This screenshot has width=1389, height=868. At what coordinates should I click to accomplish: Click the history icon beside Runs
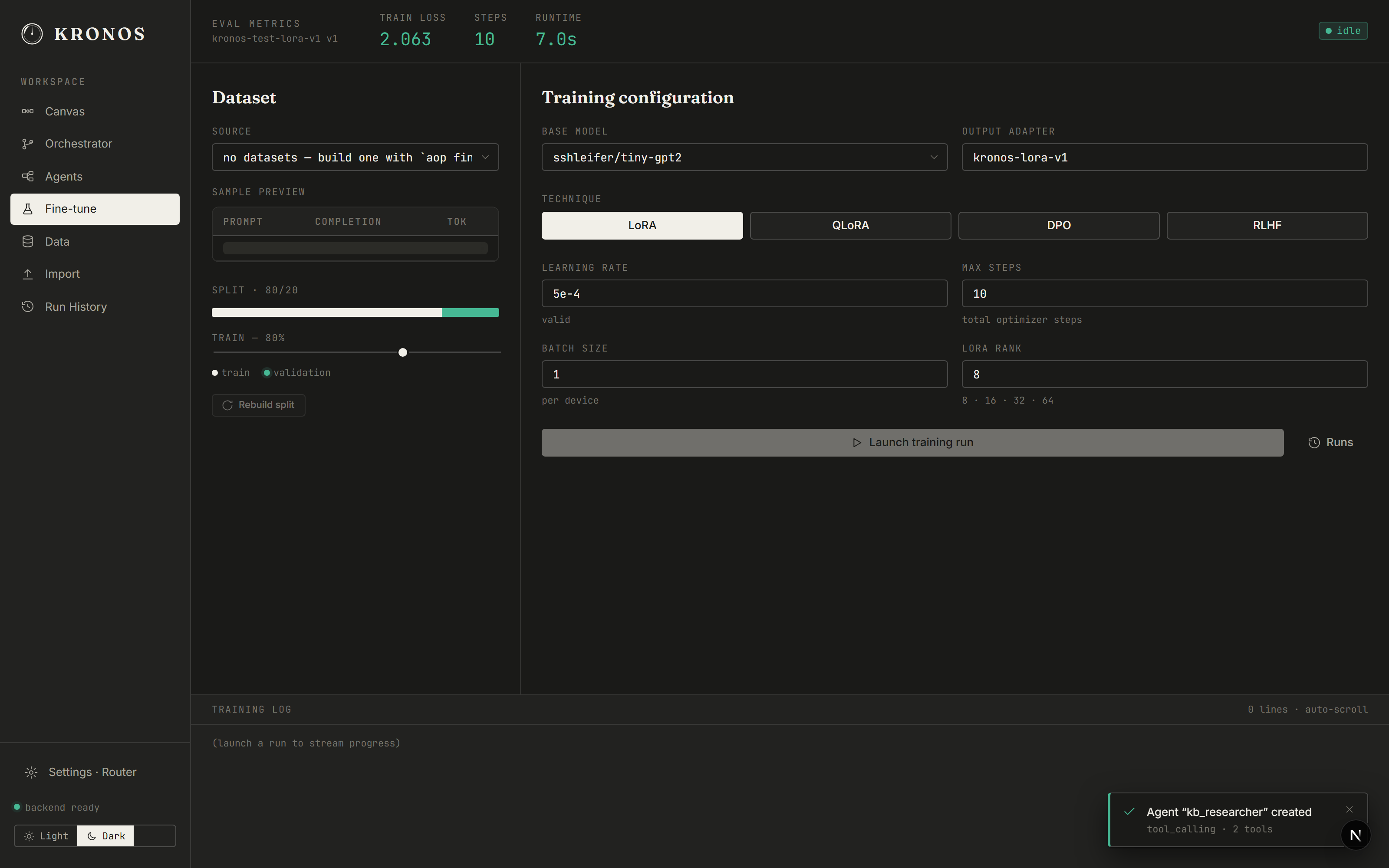1314,443
